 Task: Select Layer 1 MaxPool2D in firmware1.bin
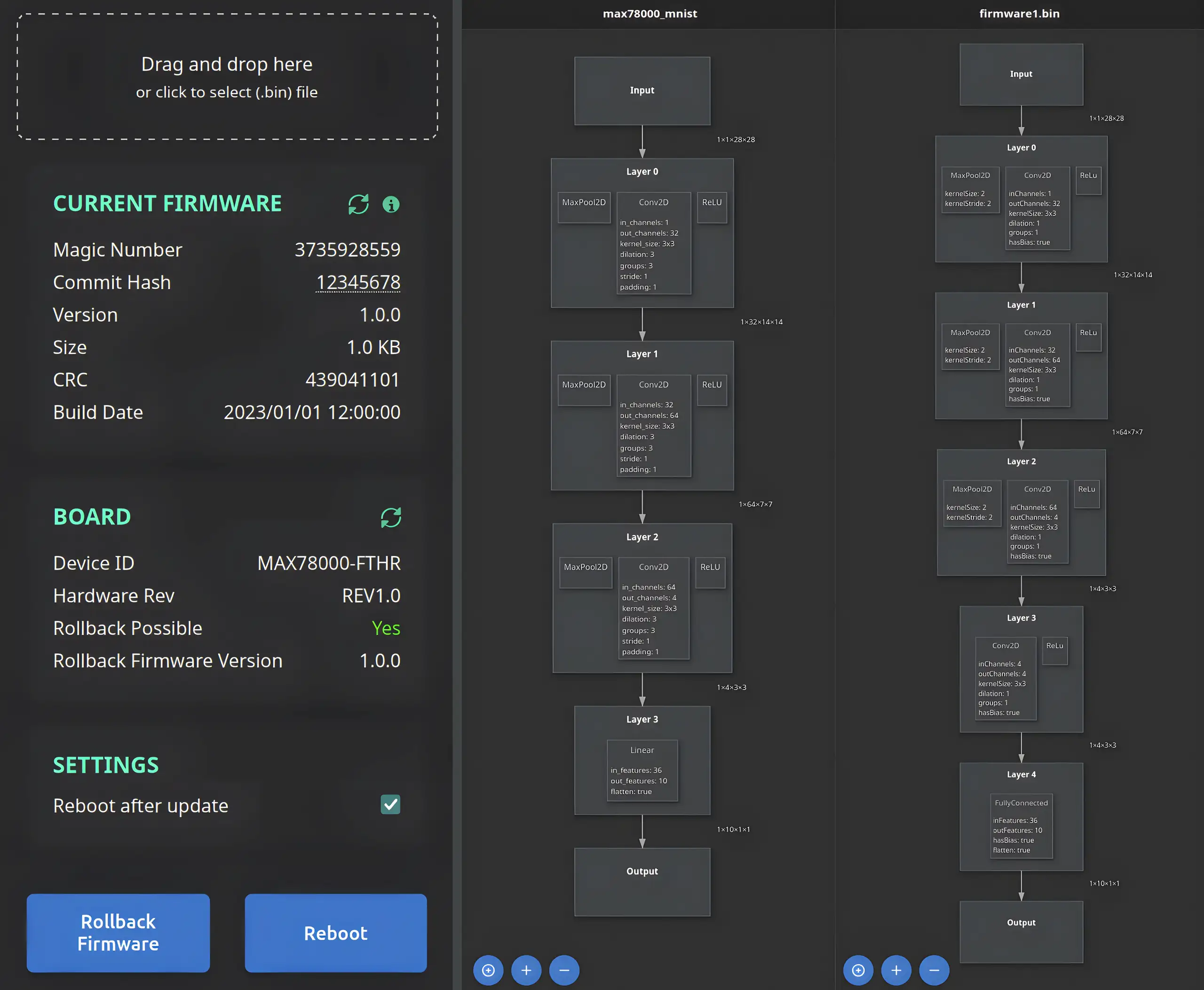point(970,346)
